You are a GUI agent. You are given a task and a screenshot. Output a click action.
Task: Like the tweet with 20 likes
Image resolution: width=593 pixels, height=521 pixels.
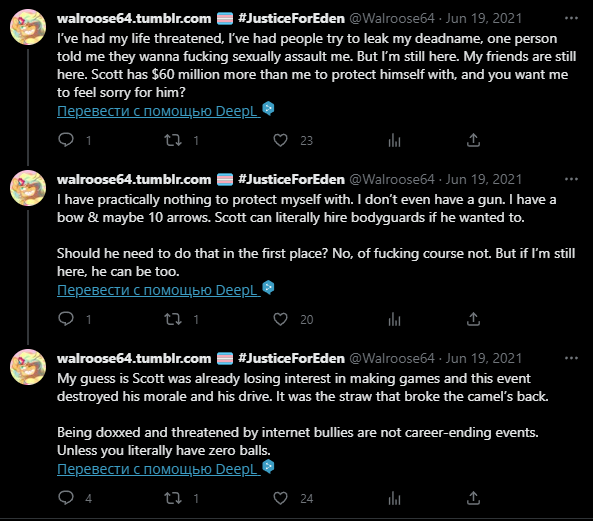click(x=280, y=319)
